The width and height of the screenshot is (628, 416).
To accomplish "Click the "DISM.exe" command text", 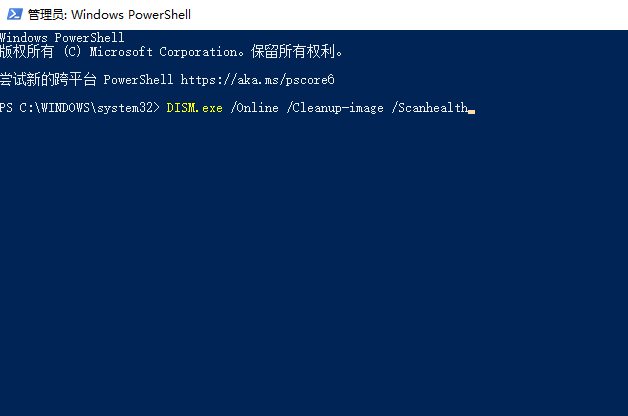I will click(194, 108).
